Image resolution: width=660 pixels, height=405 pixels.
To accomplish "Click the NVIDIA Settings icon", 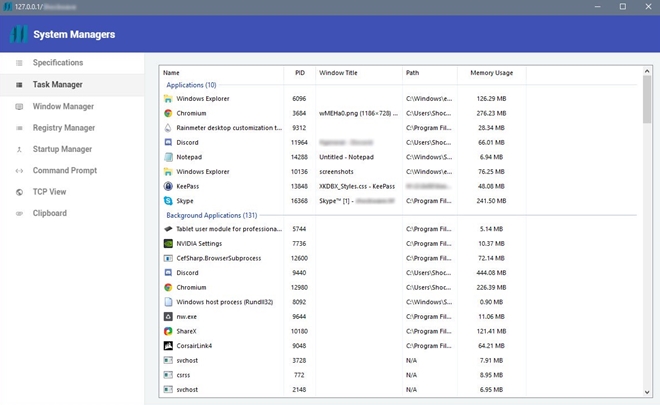I will pyautogui.click(x=168, y=243).
